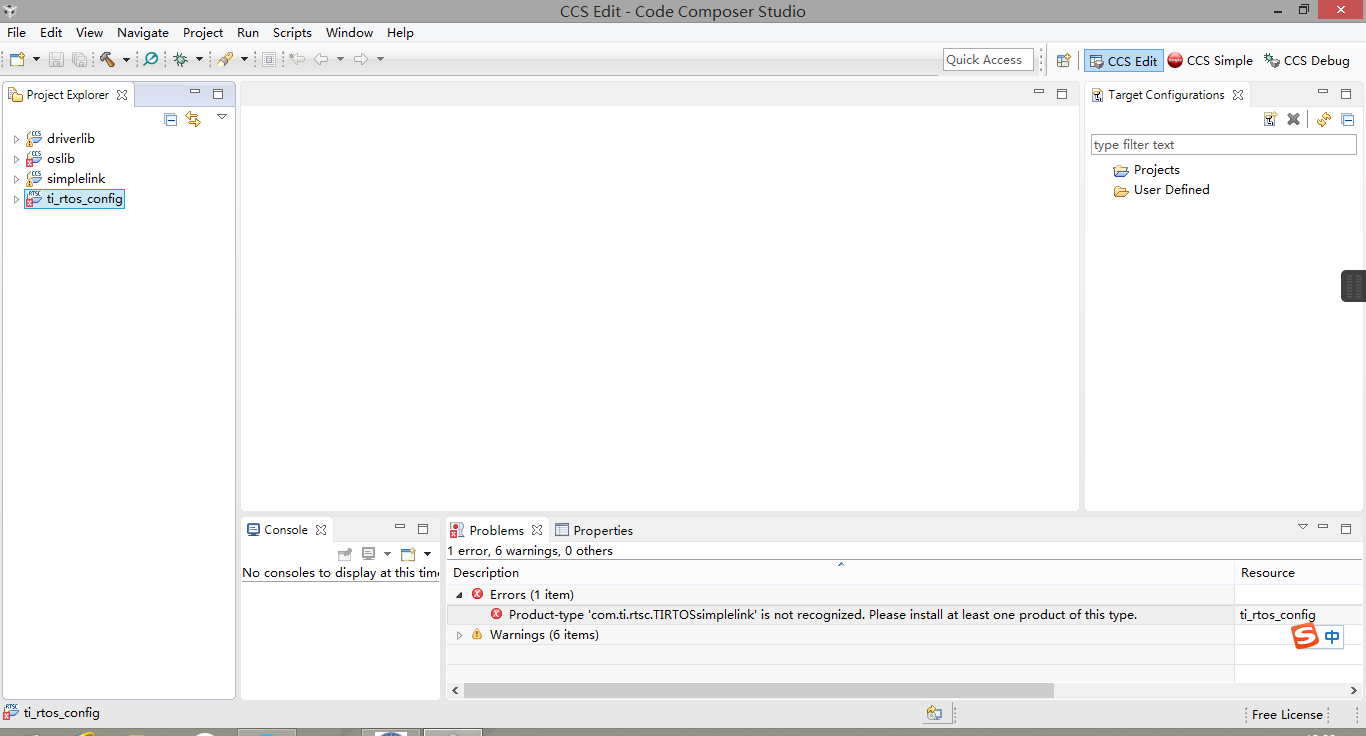Open the Project menu
1366x736 pixels.
coord(203,33)
